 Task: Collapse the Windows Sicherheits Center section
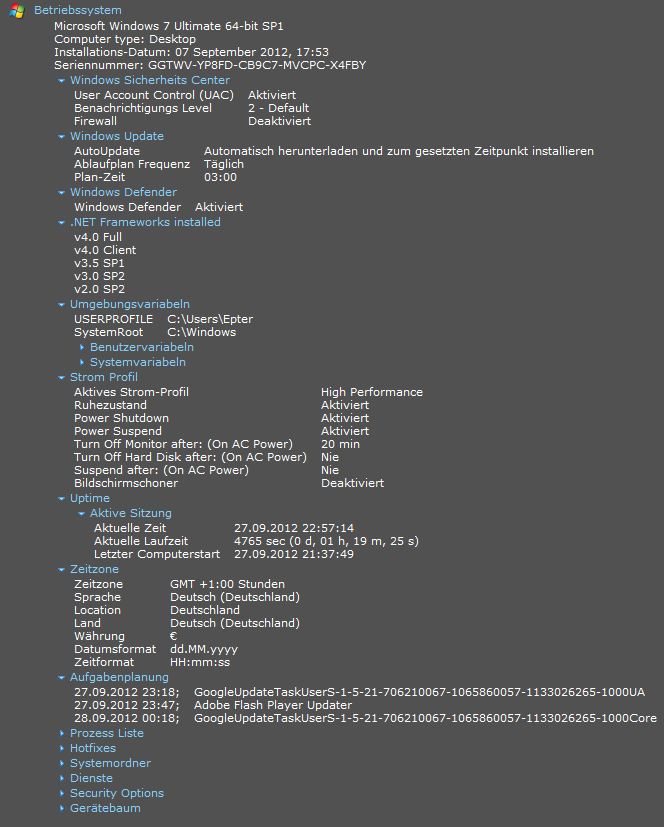point(150,80)
